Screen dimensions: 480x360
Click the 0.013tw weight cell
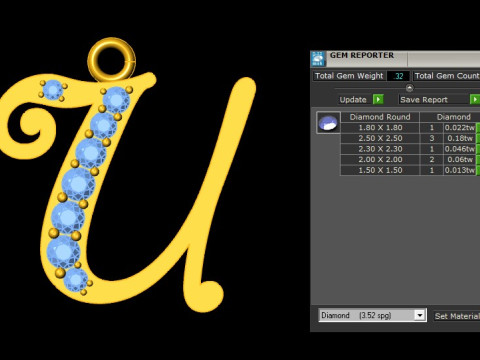pyautogui.click(x=460, y=170)
